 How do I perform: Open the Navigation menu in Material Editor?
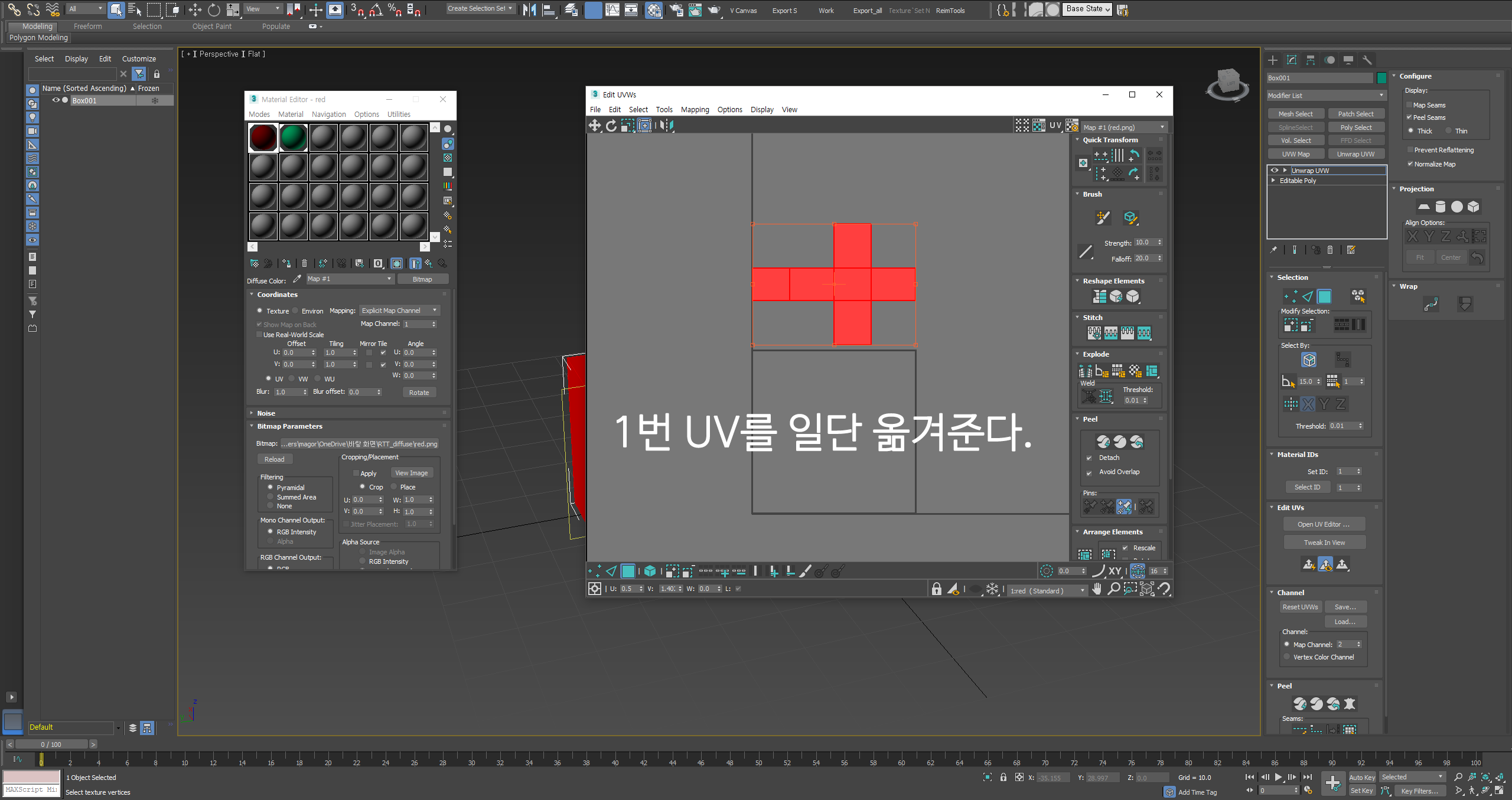328,115
